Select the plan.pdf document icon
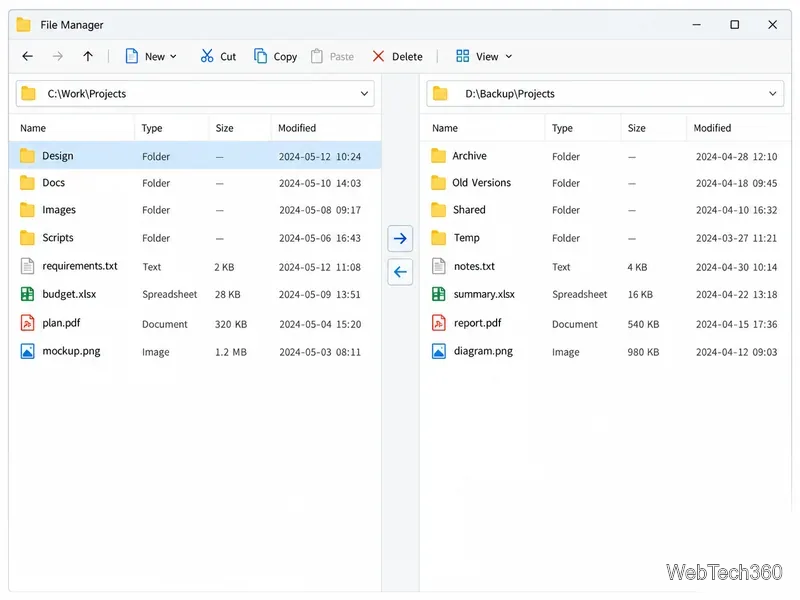This screenshot has width=800, height=600. pos(27,322)
